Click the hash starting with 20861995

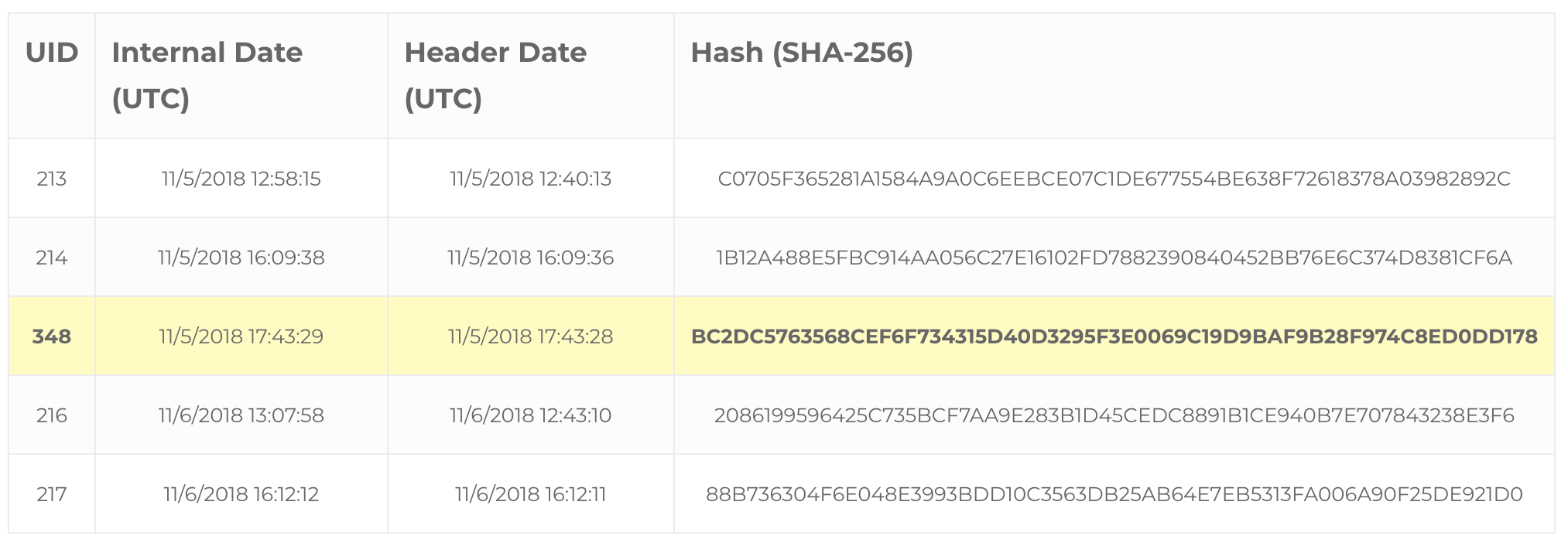[1114, 415]
